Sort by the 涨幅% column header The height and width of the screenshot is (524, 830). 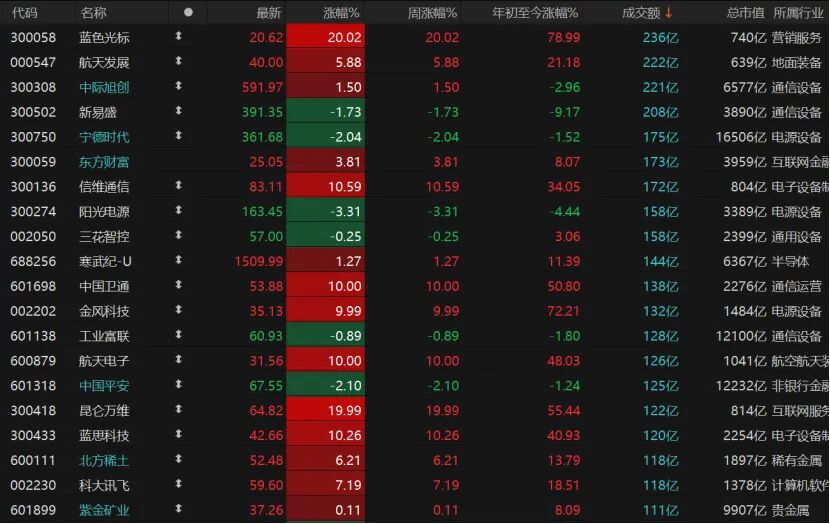tap(342, 13)
